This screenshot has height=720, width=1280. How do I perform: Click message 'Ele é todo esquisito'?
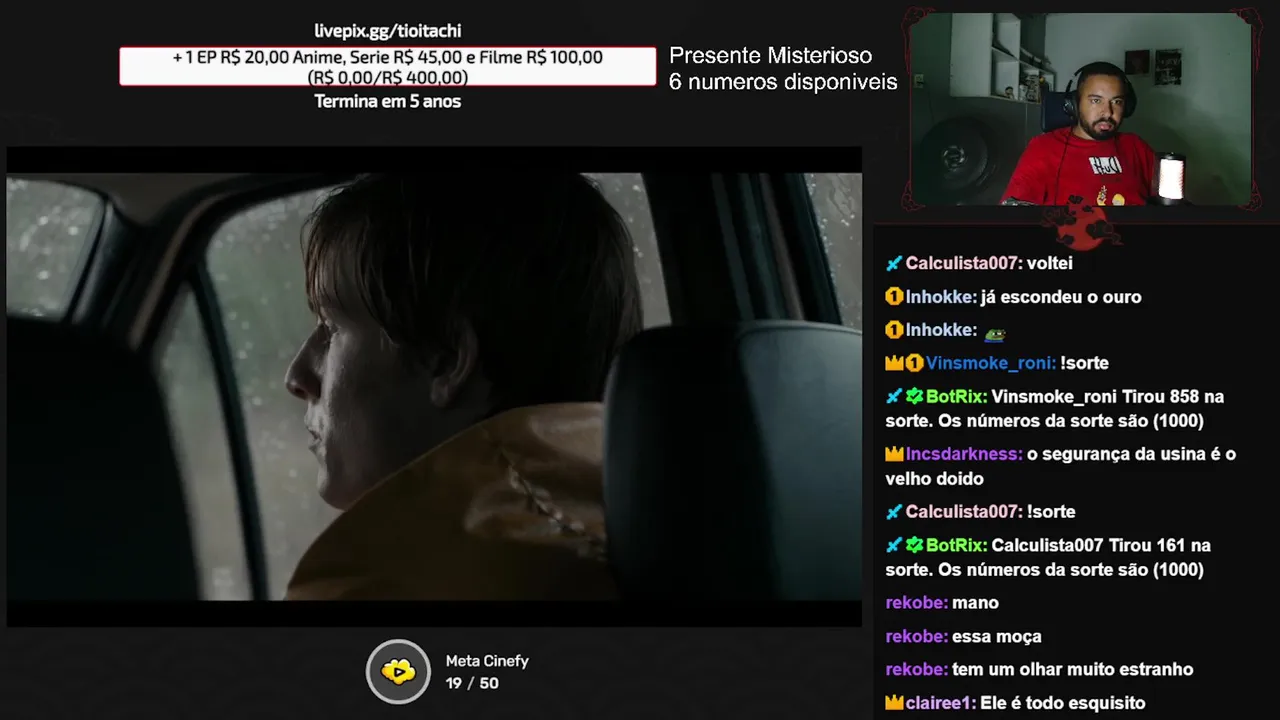(1062, 703)
